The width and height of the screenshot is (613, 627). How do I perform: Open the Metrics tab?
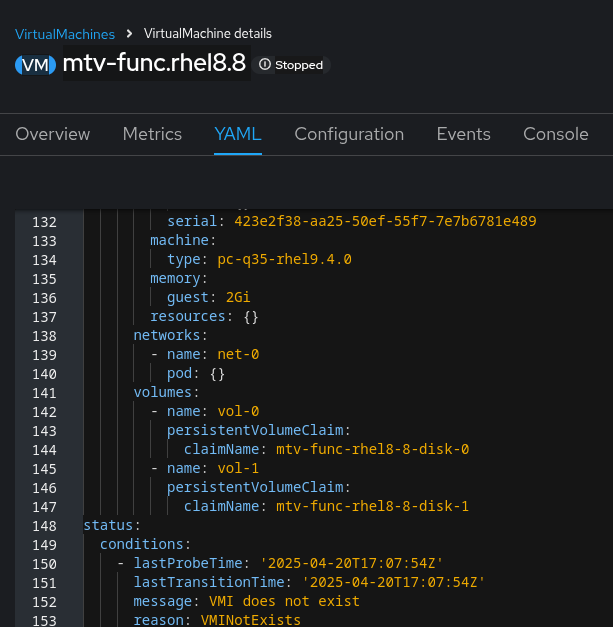tap(152, 134)
